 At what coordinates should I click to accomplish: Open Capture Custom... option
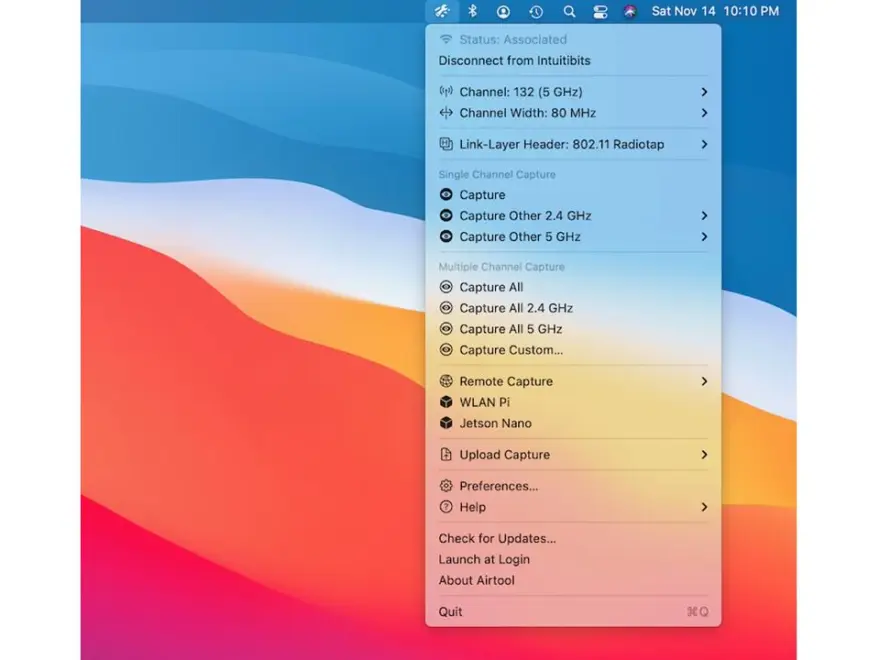click(x=573, y=350)
